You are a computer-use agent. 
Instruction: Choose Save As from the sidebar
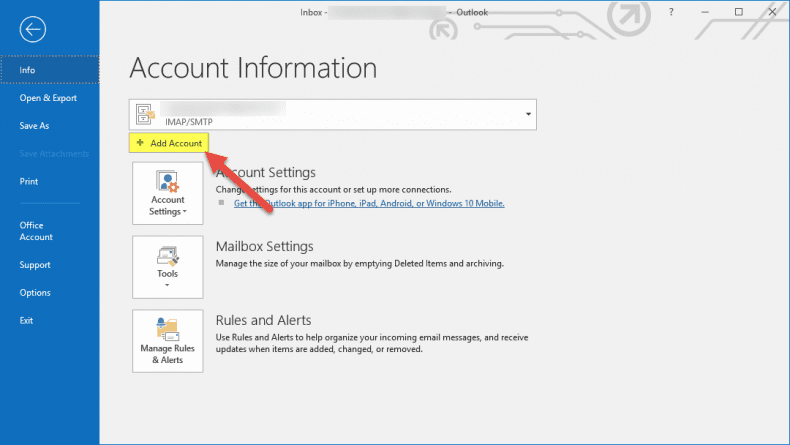pos(34,126)
